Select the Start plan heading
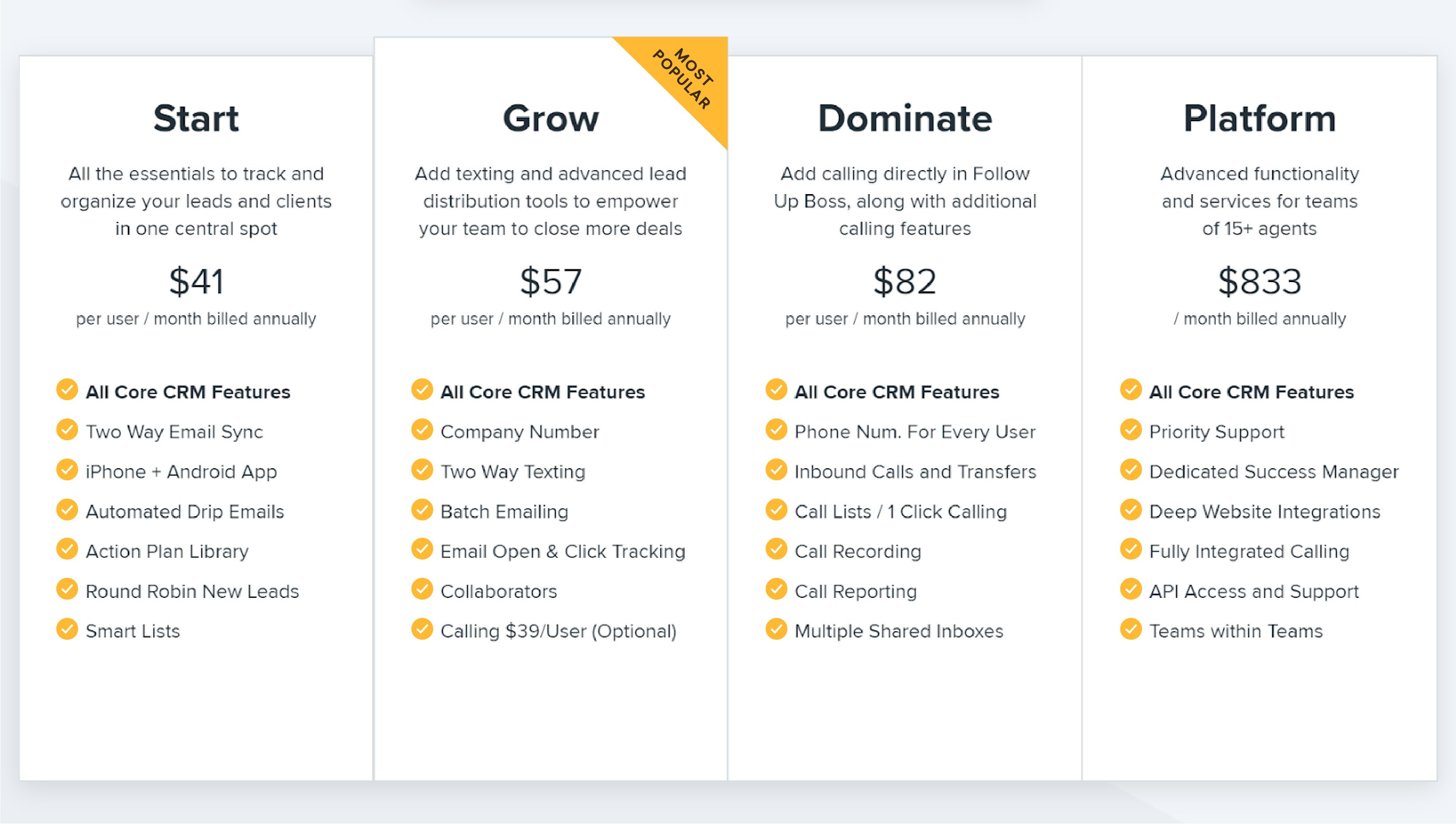Image resolution: width=1456 pixels, height=824 pixels. tap(196, 118)
